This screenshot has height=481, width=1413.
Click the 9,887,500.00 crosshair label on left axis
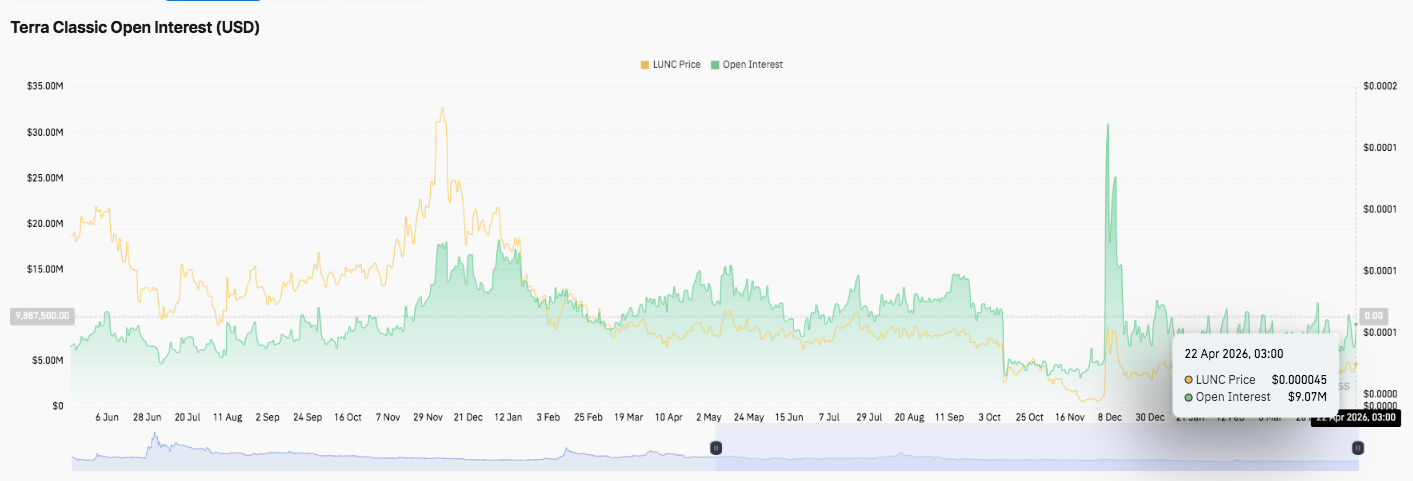41,315
